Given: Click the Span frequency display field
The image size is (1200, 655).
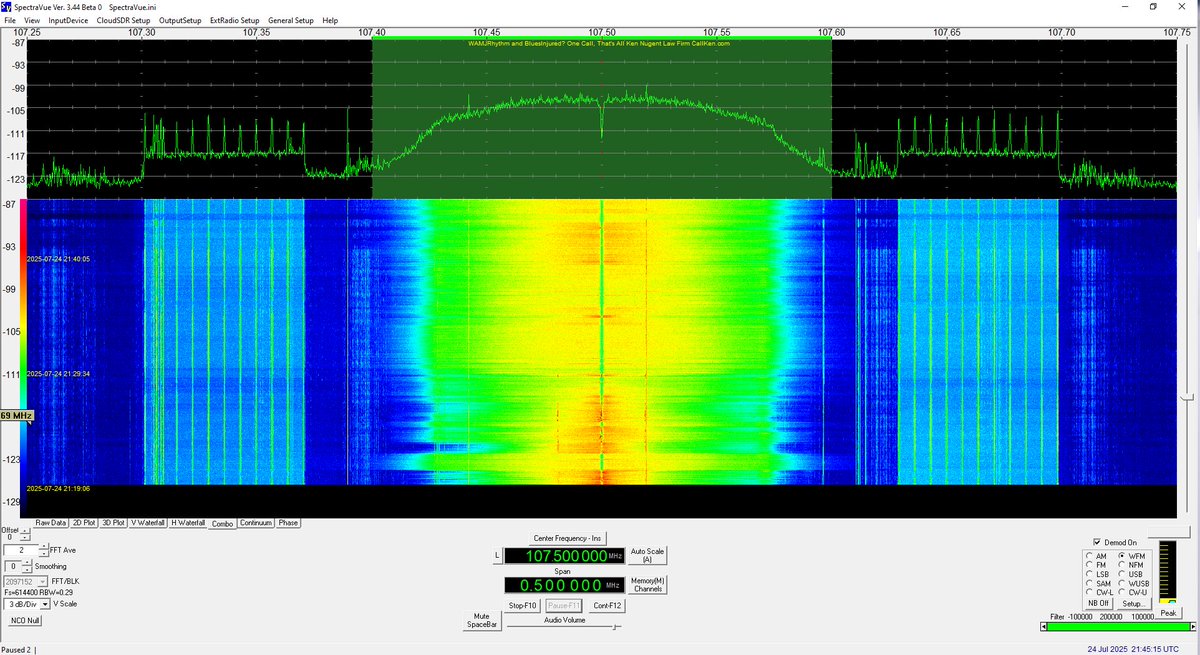Looking at the screenshot, I should pyautogui.click(x=563, y=587).
